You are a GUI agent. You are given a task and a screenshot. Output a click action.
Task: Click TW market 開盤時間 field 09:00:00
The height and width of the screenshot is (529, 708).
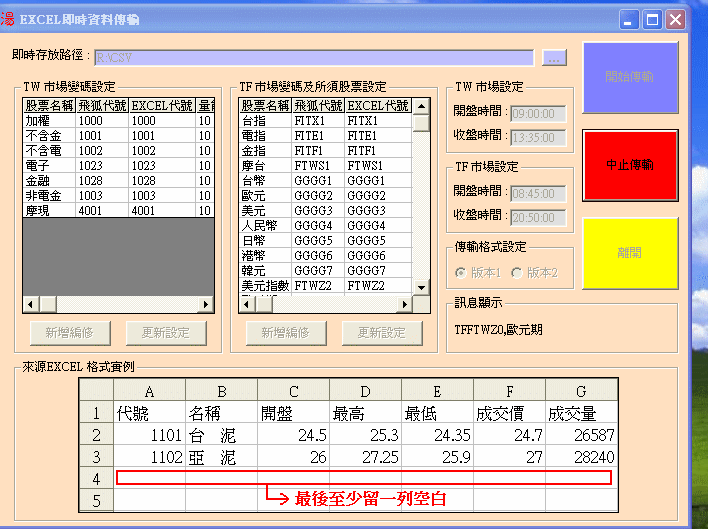538,114
